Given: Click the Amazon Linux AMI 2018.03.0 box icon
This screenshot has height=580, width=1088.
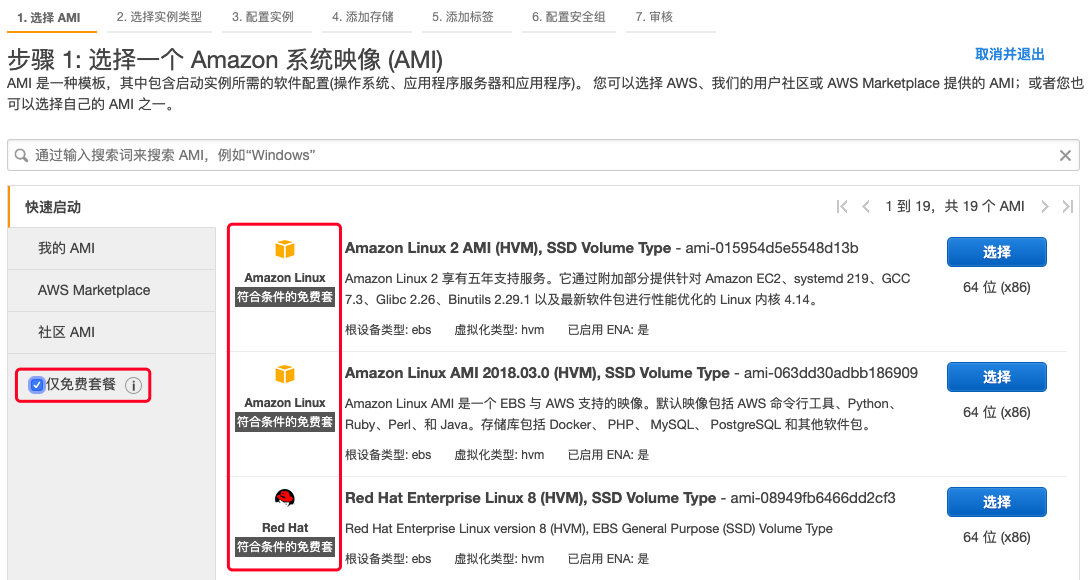Looking at the screenshot, I should 285,374.
